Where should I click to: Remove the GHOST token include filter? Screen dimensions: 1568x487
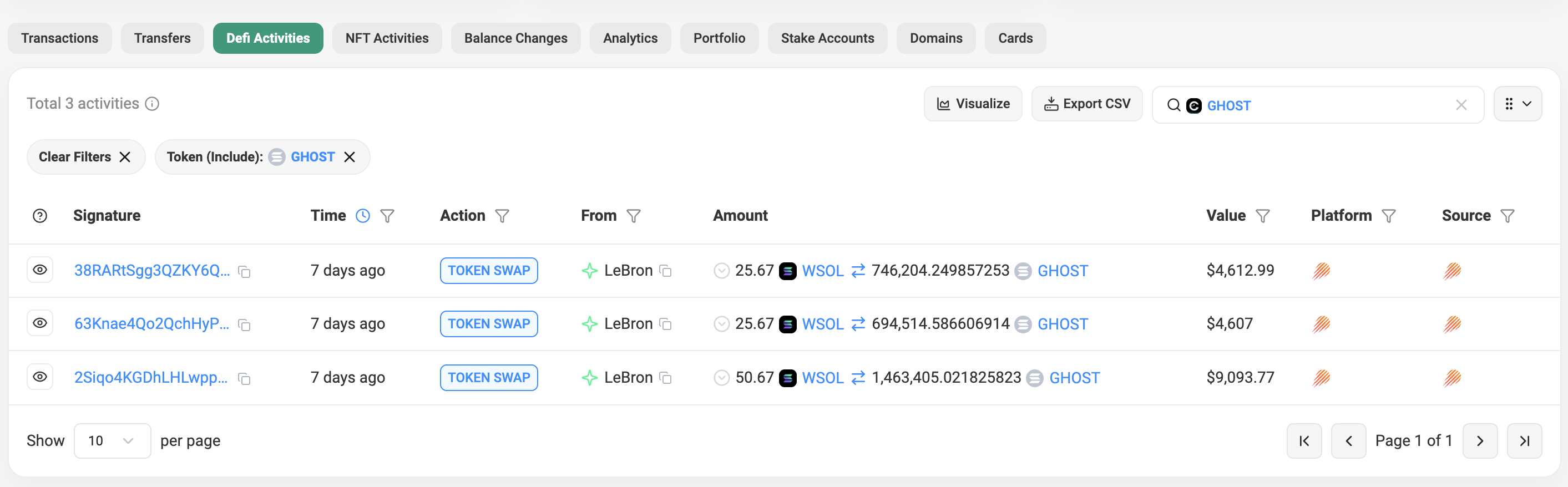[350, 157]
